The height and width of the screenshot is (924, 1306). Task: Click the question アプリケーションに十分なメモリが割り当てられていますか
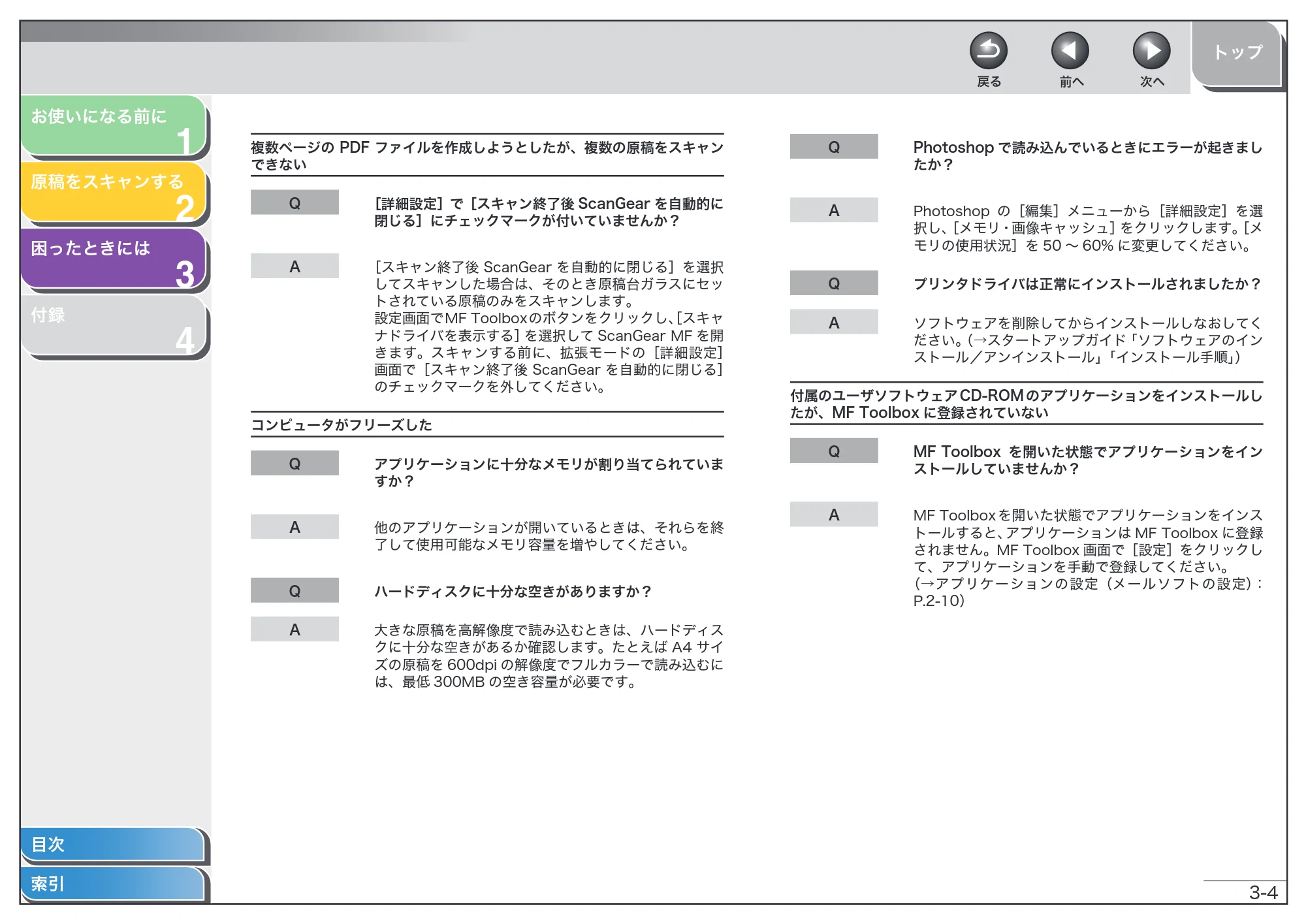click(549, 472)
